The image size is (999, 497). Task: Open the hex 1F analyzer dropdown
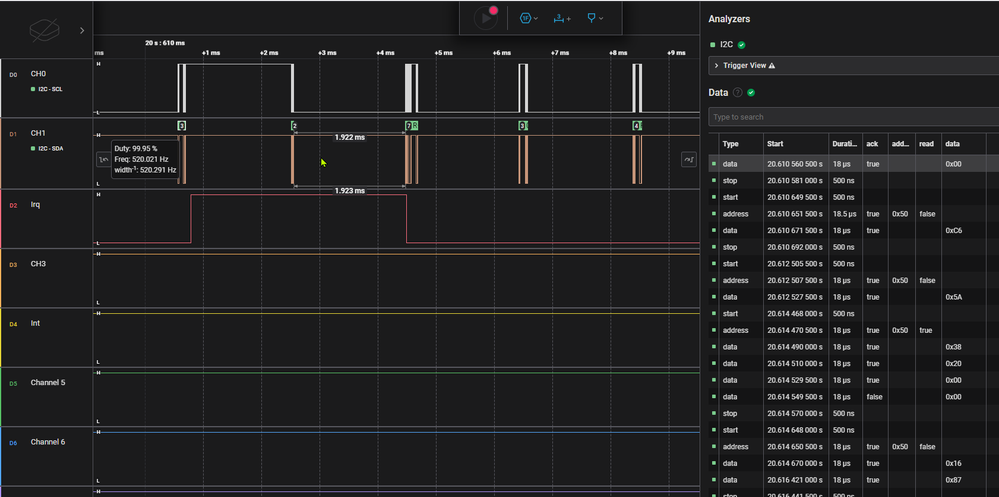point(529,18)
